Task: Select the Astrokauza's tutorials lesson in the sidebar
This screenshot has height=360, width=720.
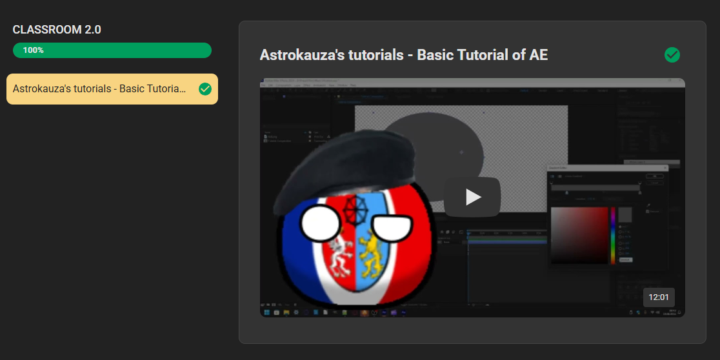Action: [112, 89]
